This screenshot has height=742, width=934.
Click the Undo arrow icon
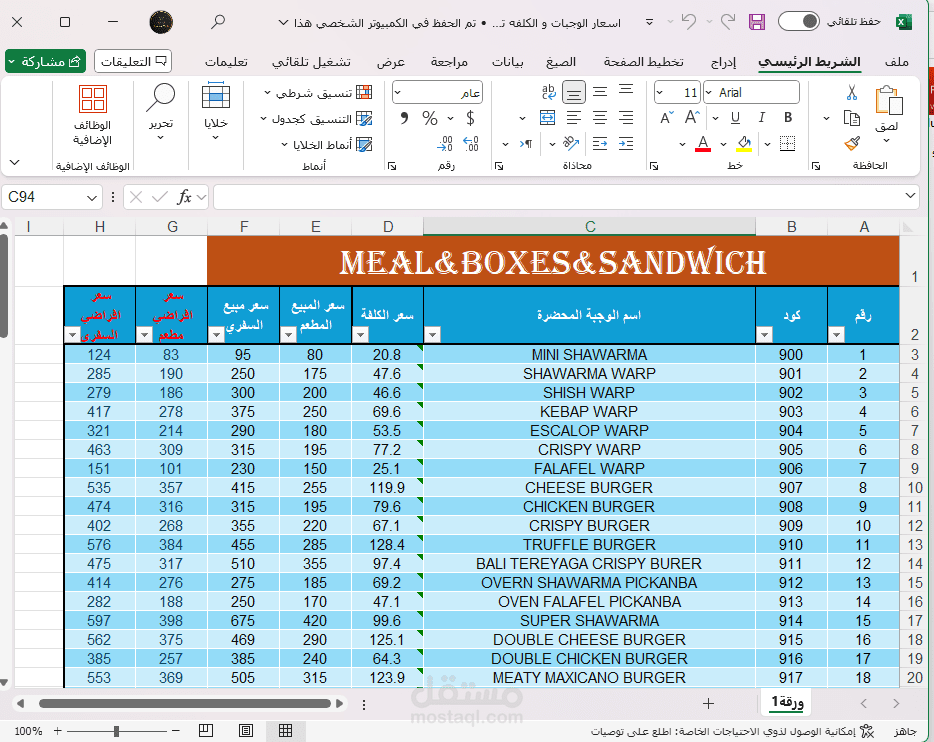(689, 22)
